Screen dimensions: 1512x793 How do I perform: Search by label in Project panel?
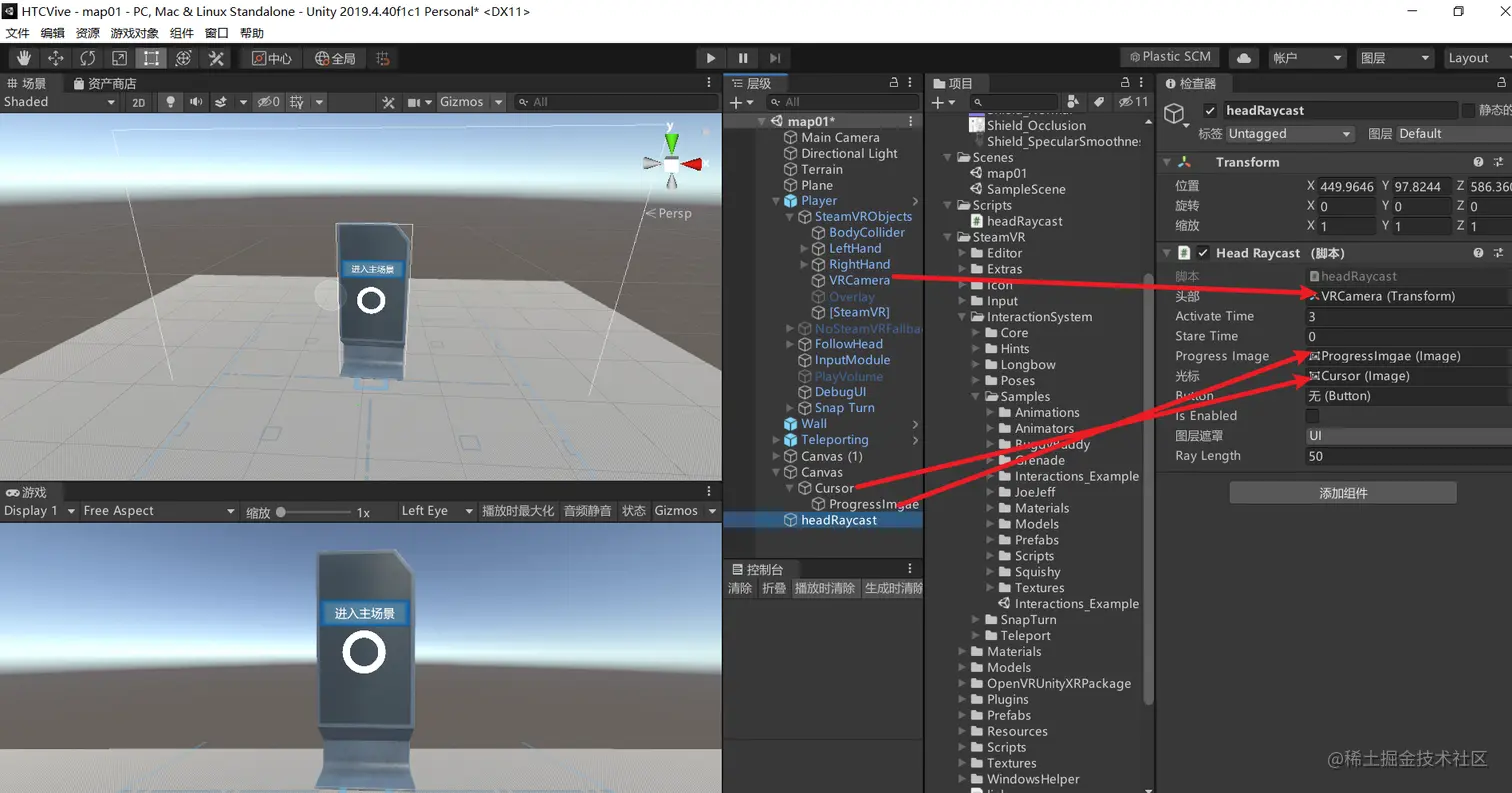click(1098, 102)
